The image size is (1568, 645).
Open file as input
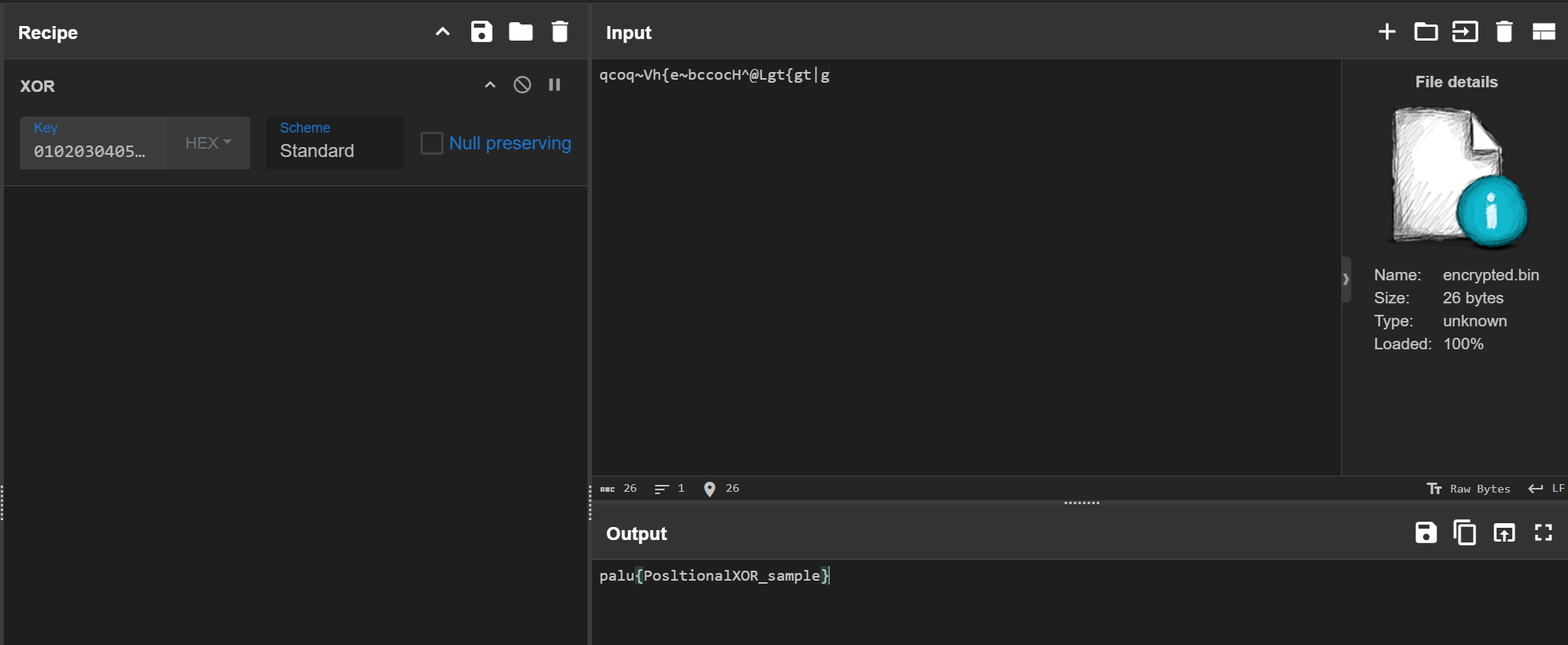tap(1465, 32)
